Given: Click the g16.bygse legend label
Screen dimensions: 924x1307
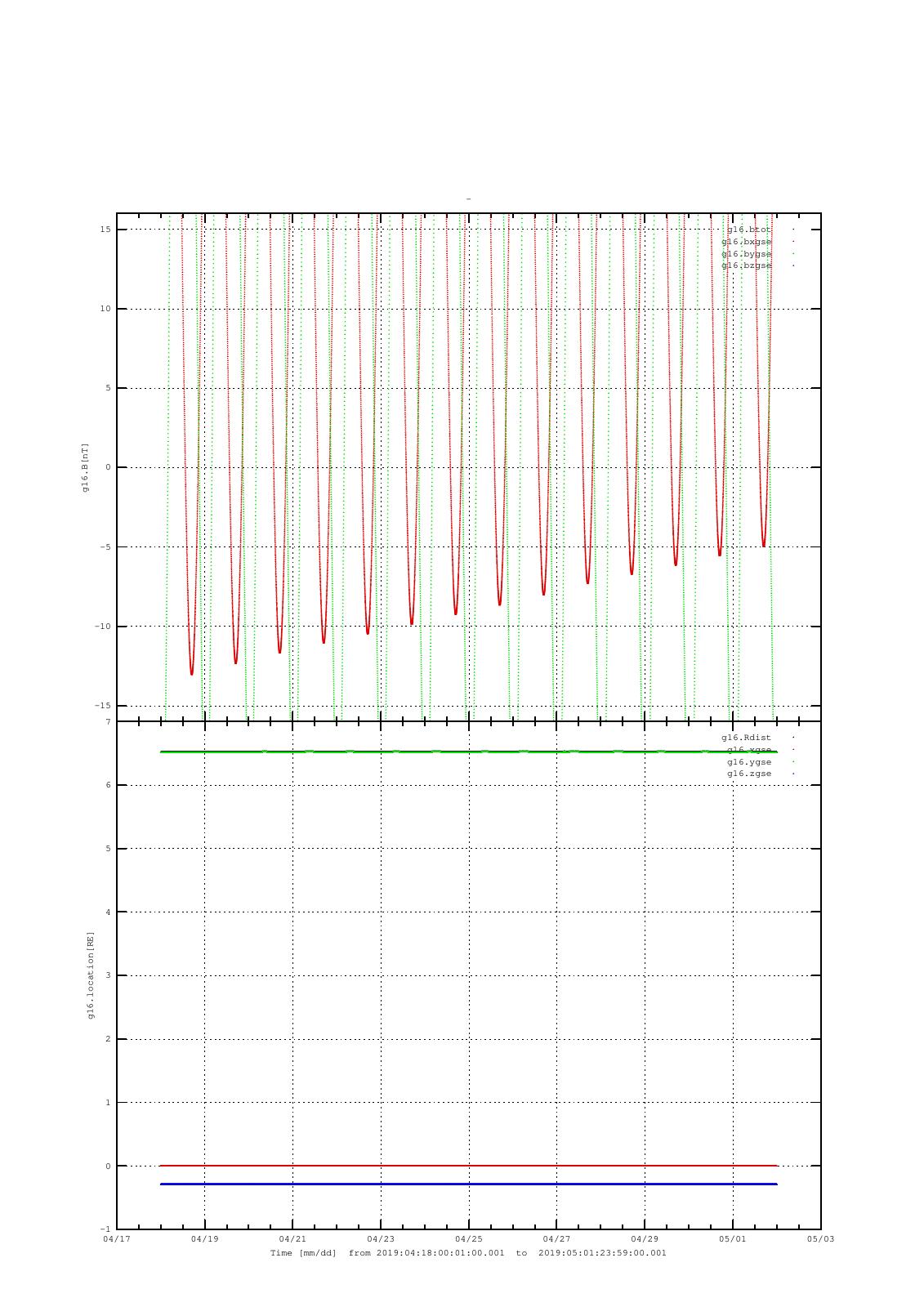Looking at the screenshot, I should pyautogui.click(x=747, y=254).
